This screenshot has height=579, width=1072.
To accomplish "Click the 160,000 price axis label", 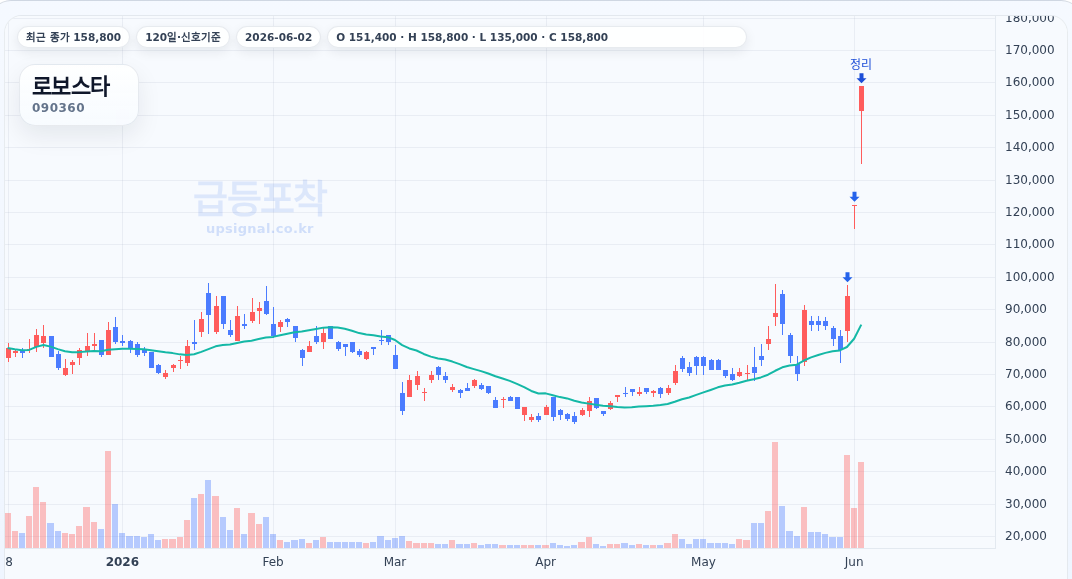I will [1030, 81].
